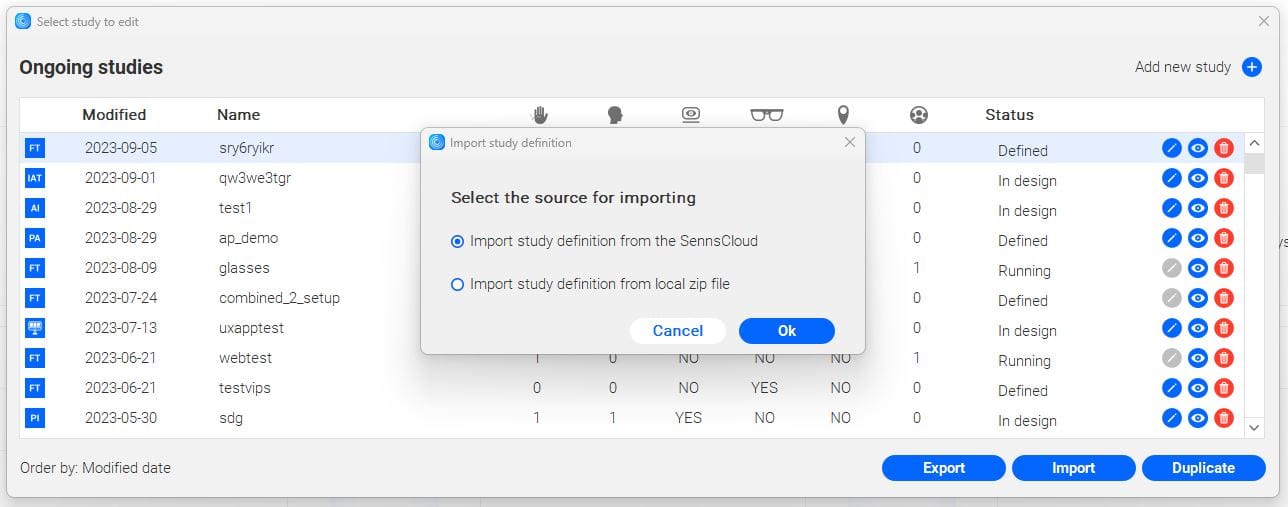
Task: Preview the uxapptest study via eye icon
Action: click(x=1198, y=328)
